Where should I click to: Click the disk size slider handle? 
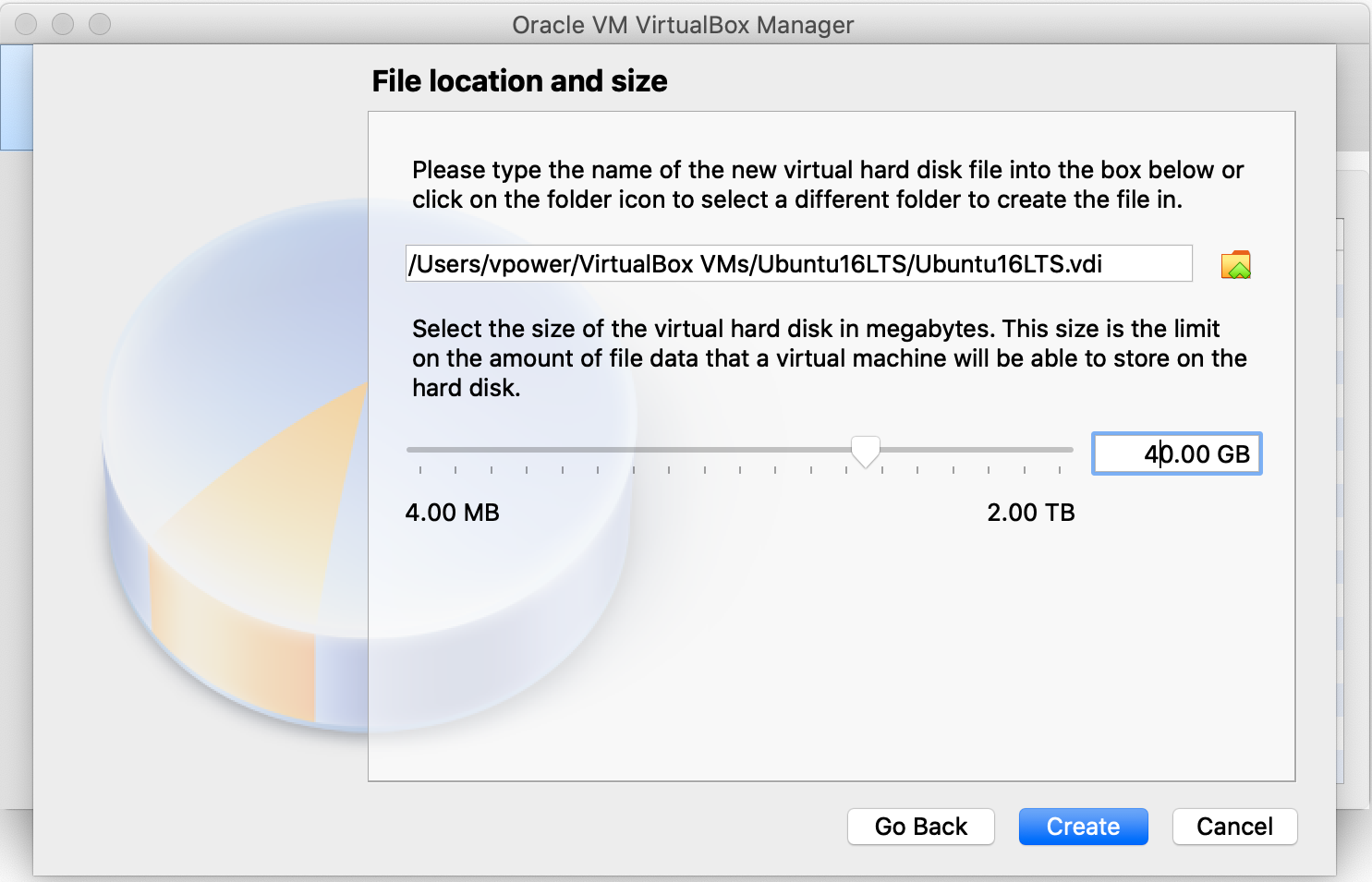click(865, 451)
